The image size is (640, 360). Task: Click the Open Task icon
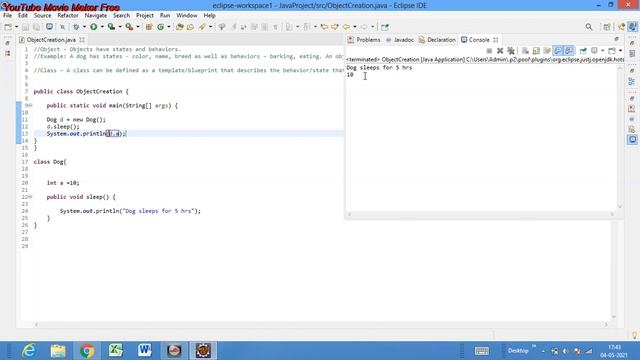[x=190, y=27]
